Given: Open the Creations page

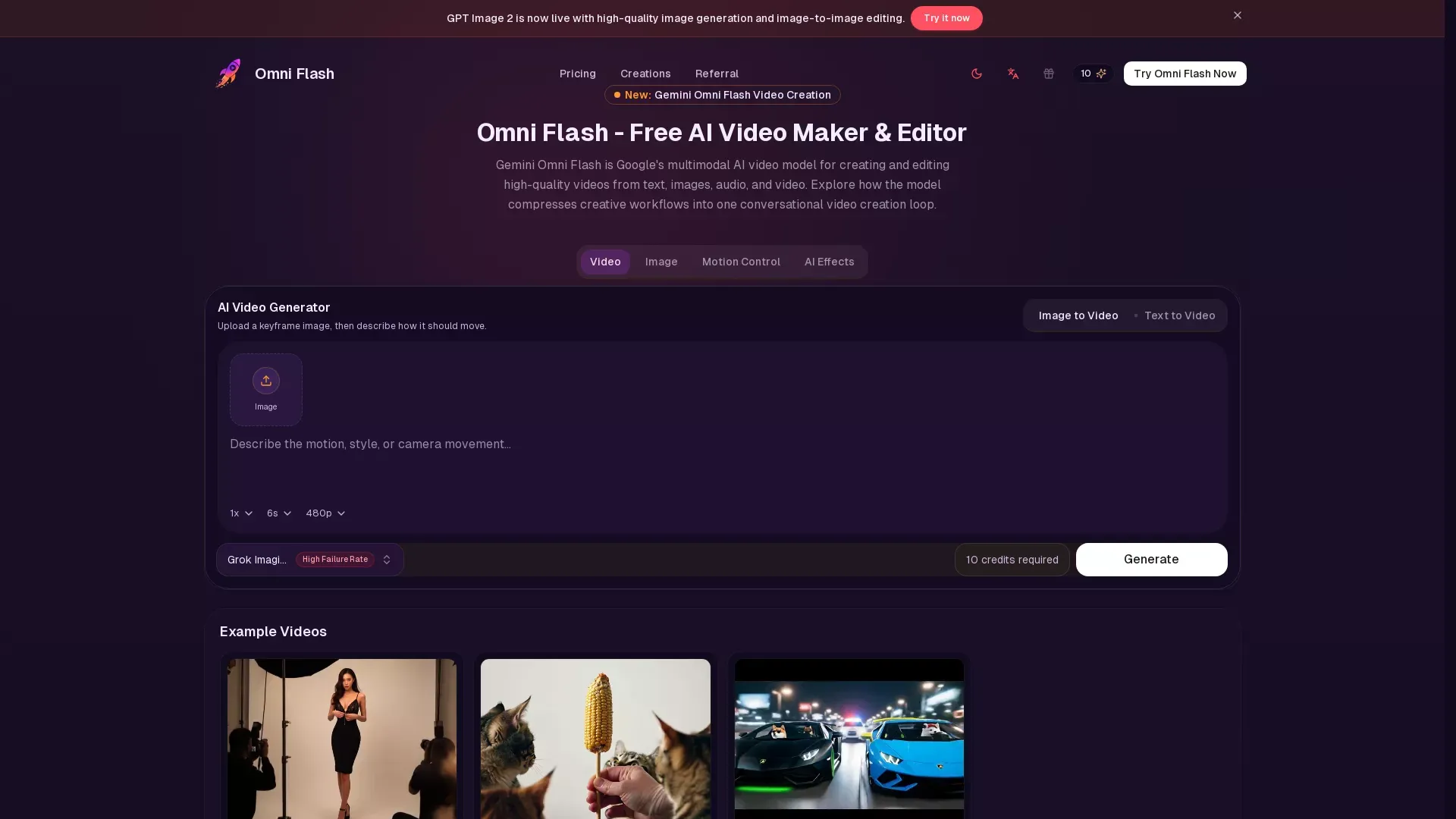Looking at the screenshot, I should pos(645,74).
